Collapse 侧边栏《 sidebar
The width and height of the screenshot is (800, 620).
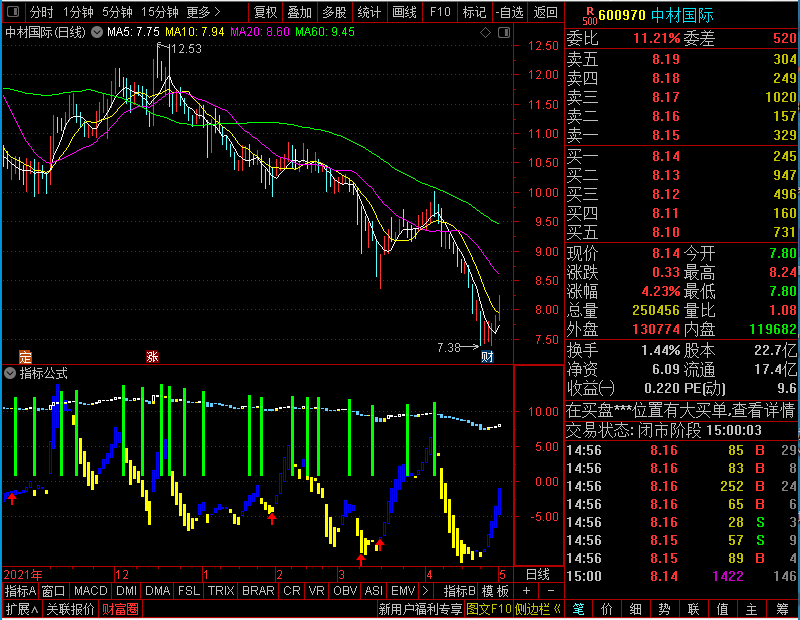pyautogui.click(x=538, y=609)
